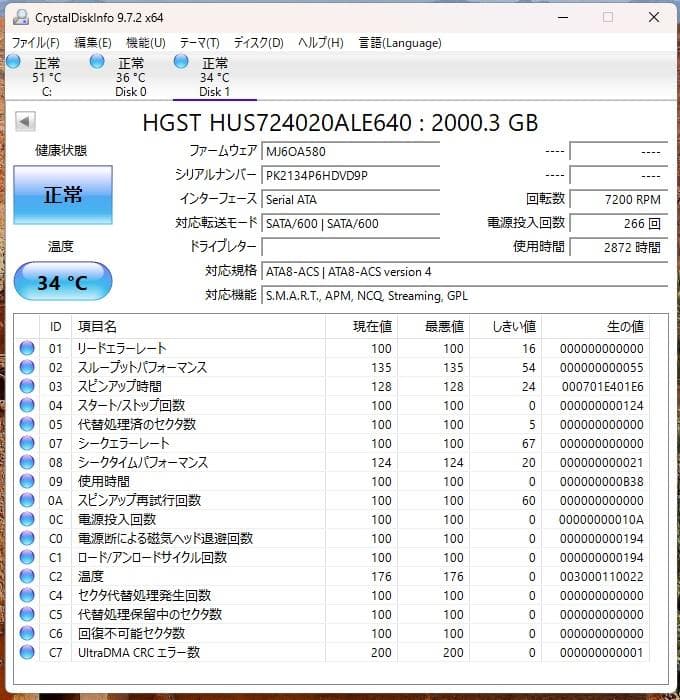Click the status orb for C2 温度
This screenshot has width=680, height=700.
27,576
